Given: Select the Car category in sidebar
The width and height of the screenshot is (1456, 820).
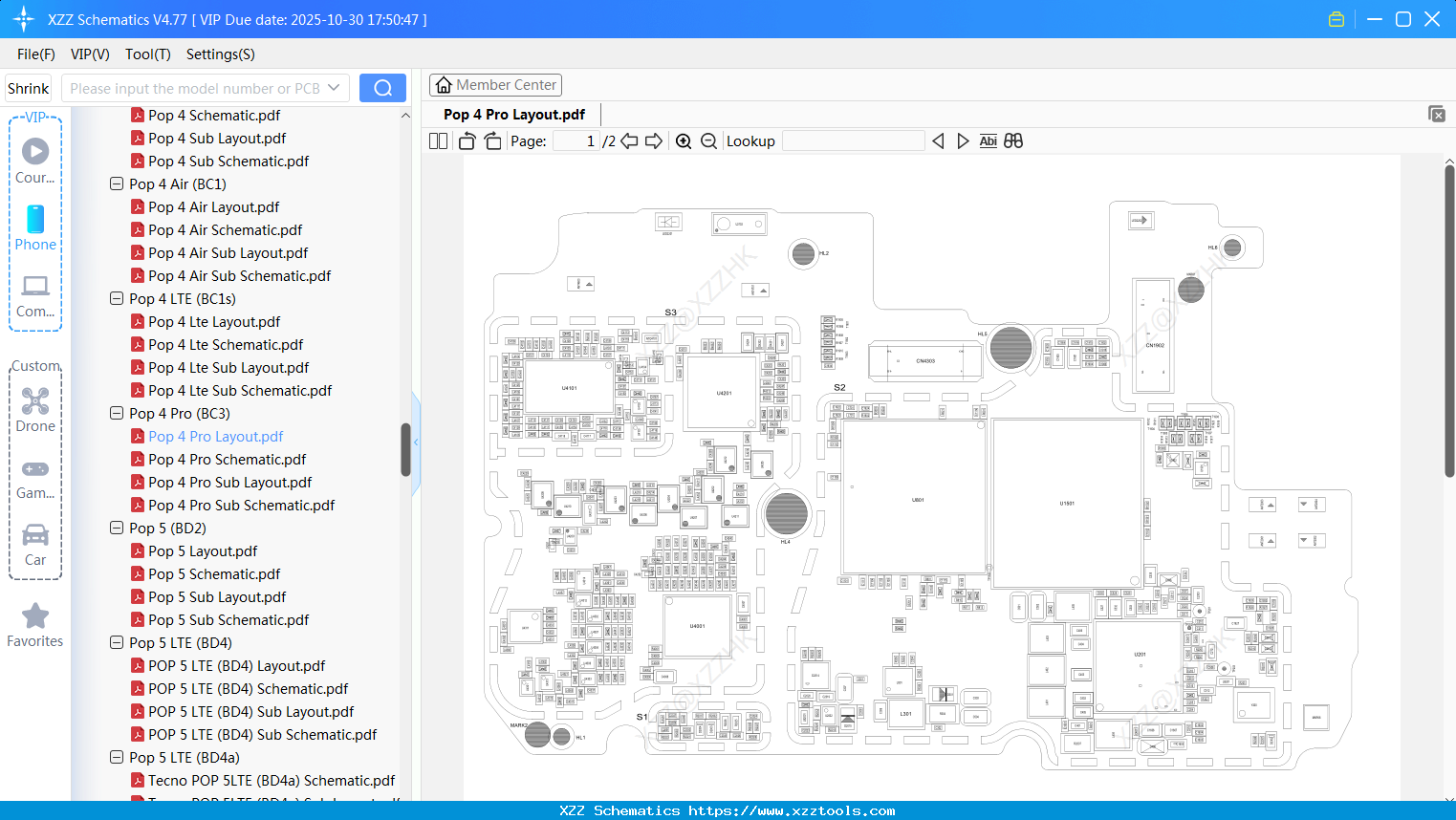Looking at the screenshot, I should (35, 535).
